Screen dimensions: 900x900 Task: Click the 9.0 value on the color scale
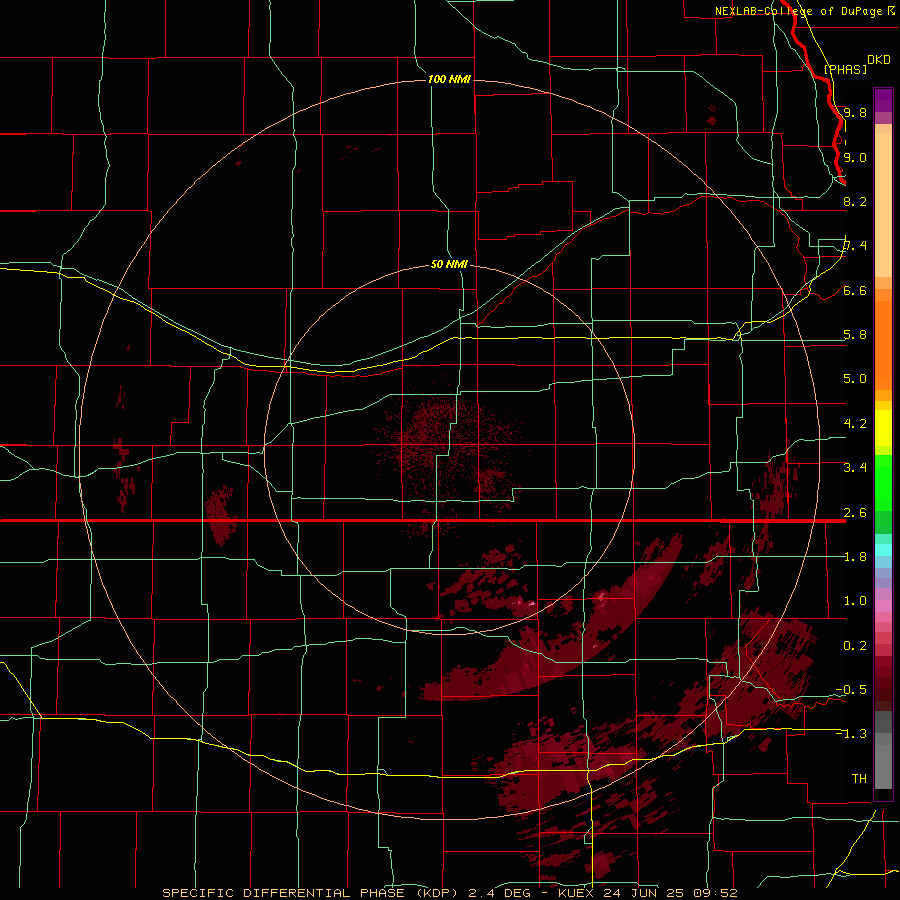tap(855, 157)
